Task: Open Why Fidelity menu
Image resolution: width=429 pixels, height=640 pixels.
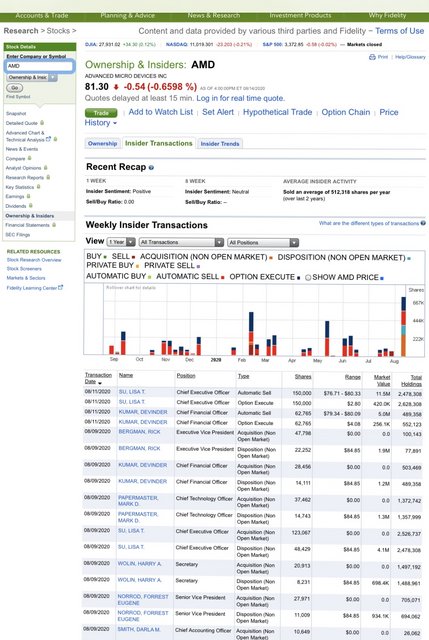Action: pyautogui.click(x=387, y=16)
